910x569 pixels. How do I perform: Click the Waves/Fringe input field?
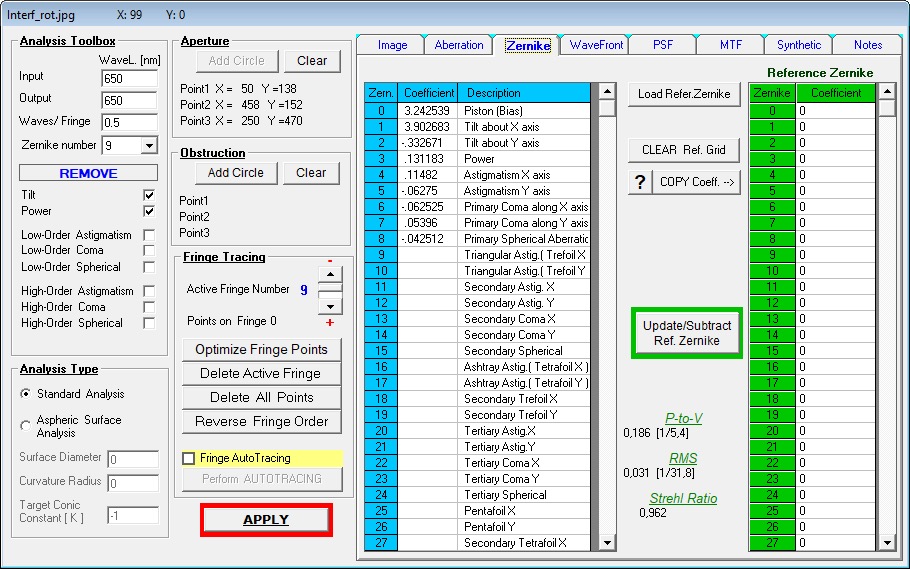(129, 123)
